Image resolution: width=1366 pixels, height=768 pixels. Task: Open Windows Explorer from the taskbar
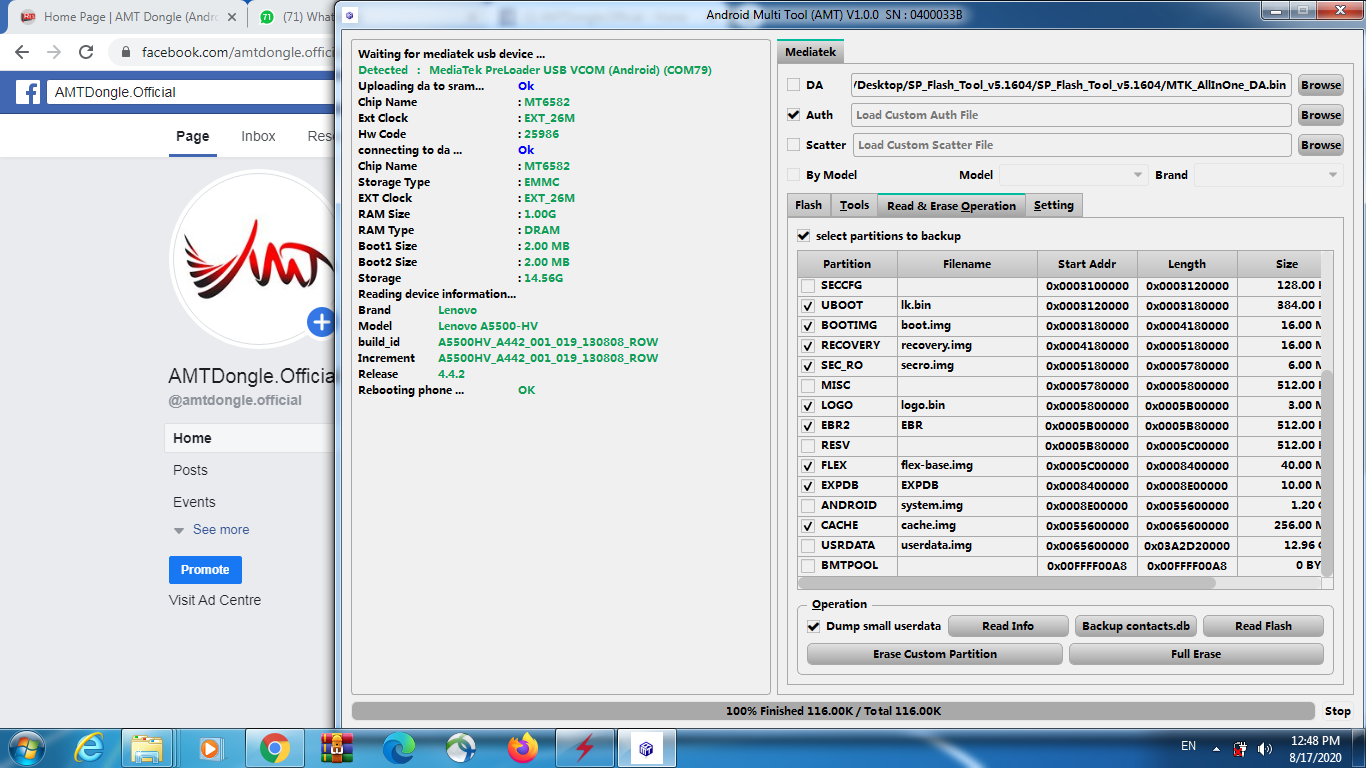tap(147, 747)
